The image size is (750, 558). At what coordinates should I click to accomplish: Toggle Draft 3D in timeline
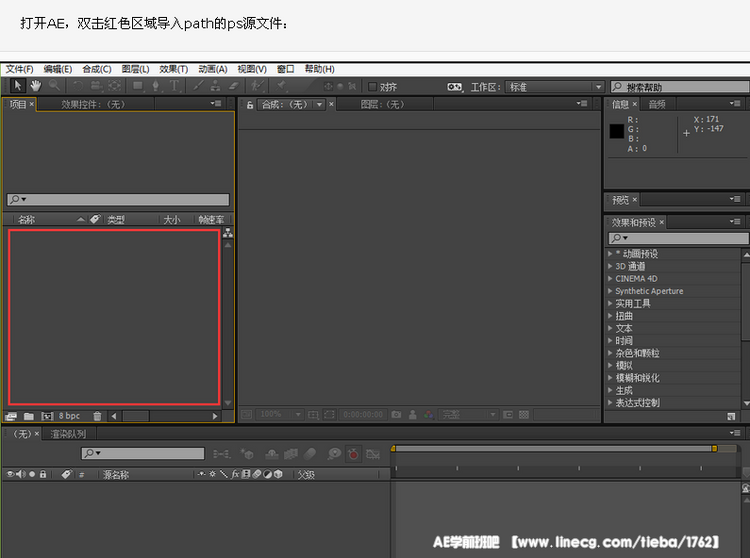[x=247, y=454]
